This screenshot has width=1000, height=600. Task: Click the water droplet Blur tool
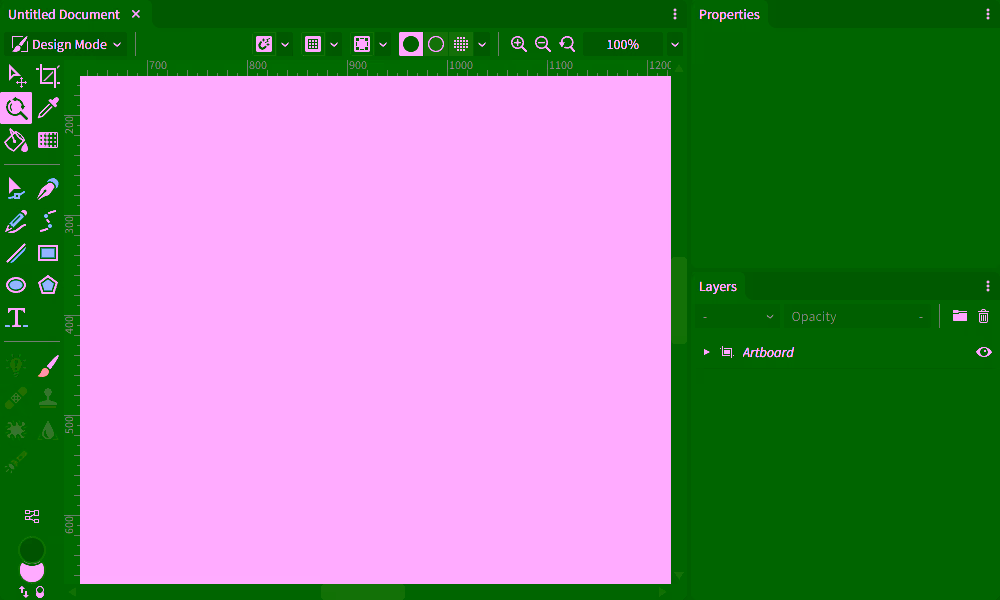[48, 430]
